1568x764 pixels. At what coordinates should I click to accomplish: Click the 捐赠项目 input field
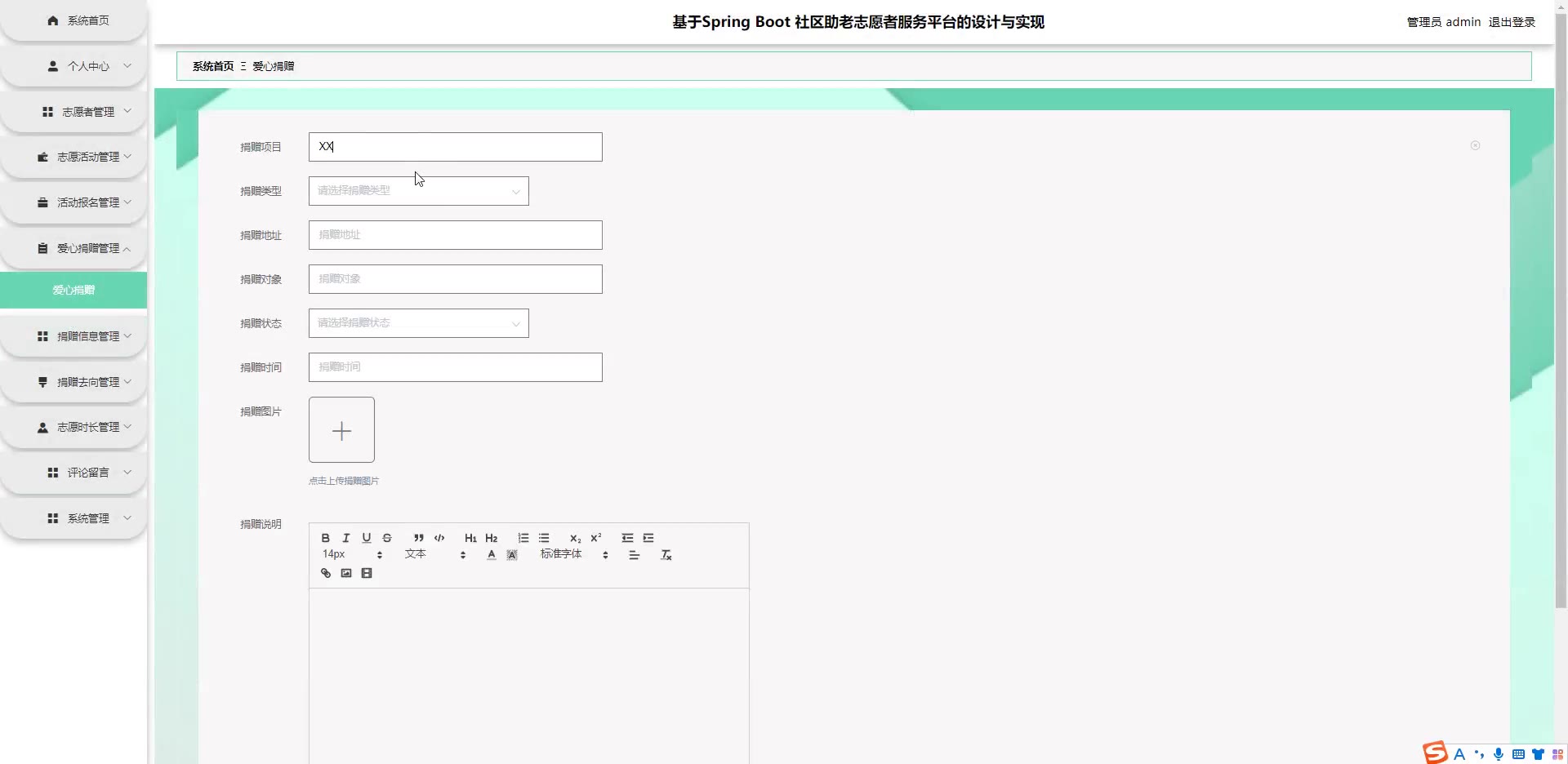coord(456,147)
